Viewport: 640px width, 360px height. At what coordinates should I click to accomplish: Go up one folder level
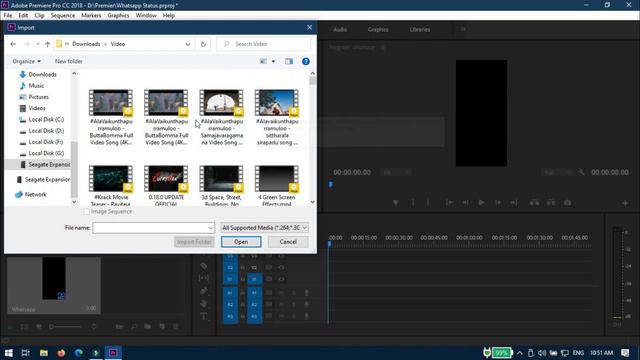[x=47, y=44]
